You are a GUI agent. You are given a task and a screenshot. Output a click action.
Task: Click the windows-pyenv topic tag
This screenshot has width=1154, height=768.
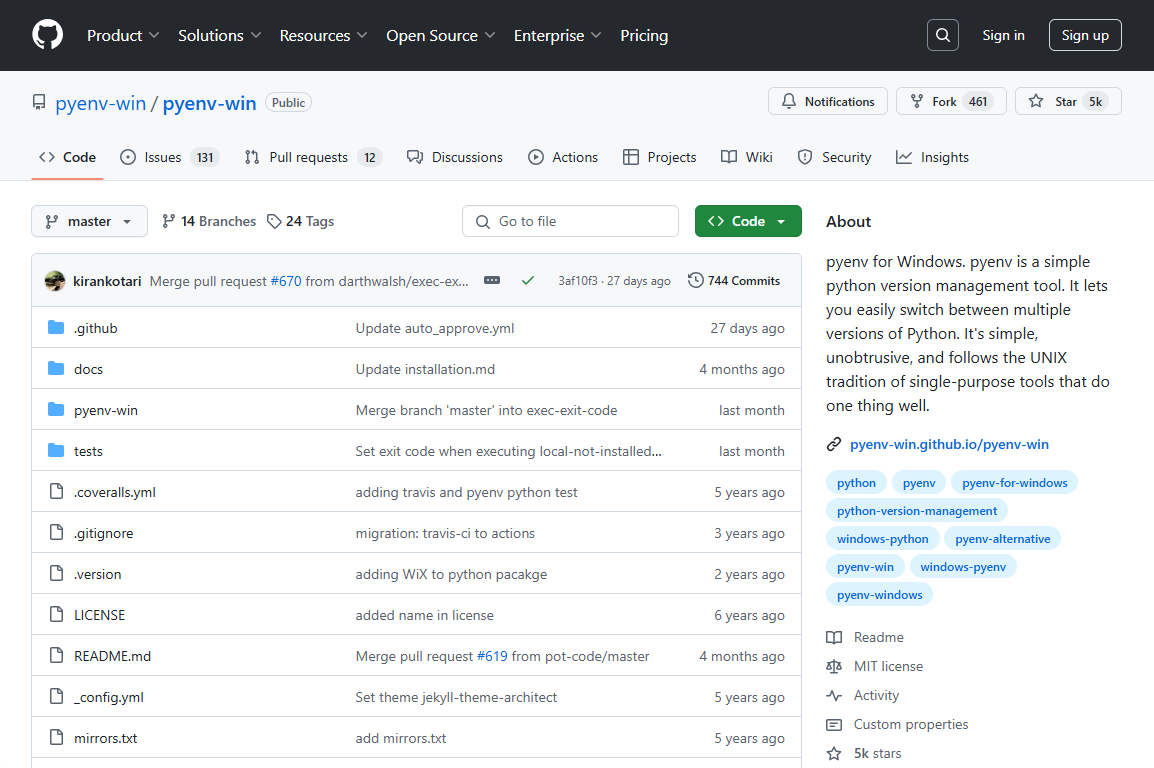[963, 566]
